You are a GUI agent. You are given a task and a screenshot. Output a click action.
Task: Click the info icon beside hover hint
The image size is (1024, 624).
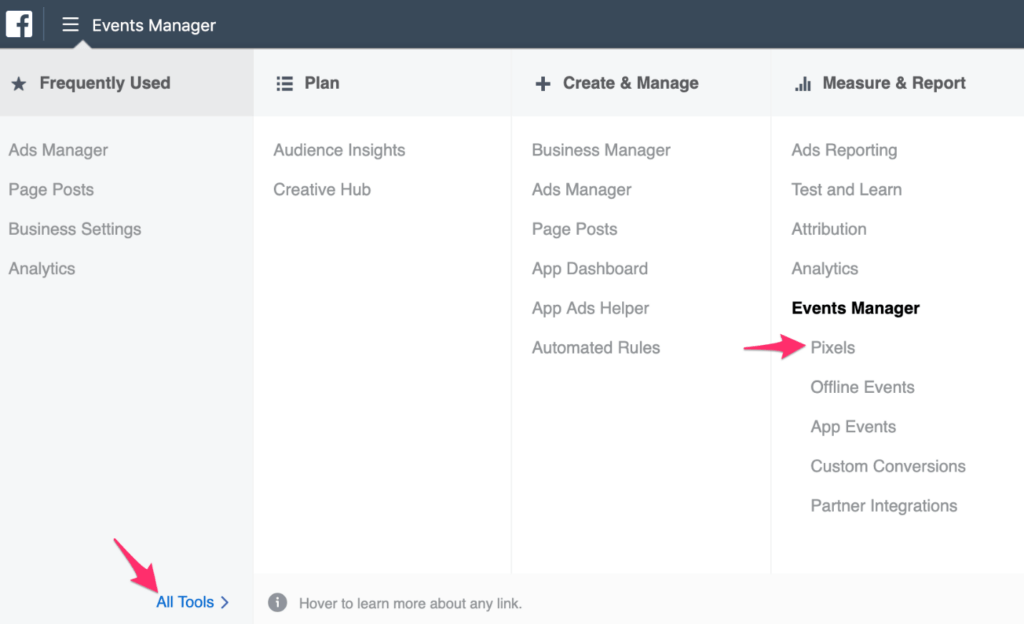pyautogui.click(x=278, y=603)
